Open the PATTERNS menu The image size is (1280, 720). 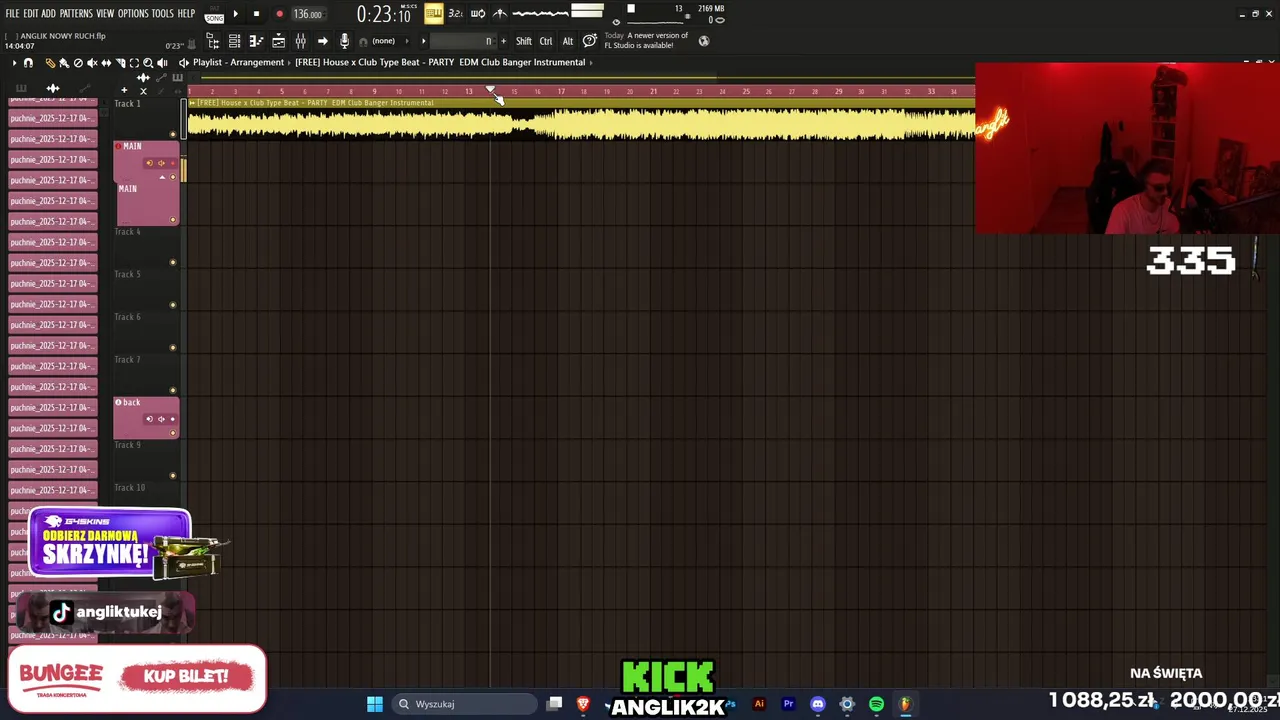pyautogui.click(x=76, y=14)
